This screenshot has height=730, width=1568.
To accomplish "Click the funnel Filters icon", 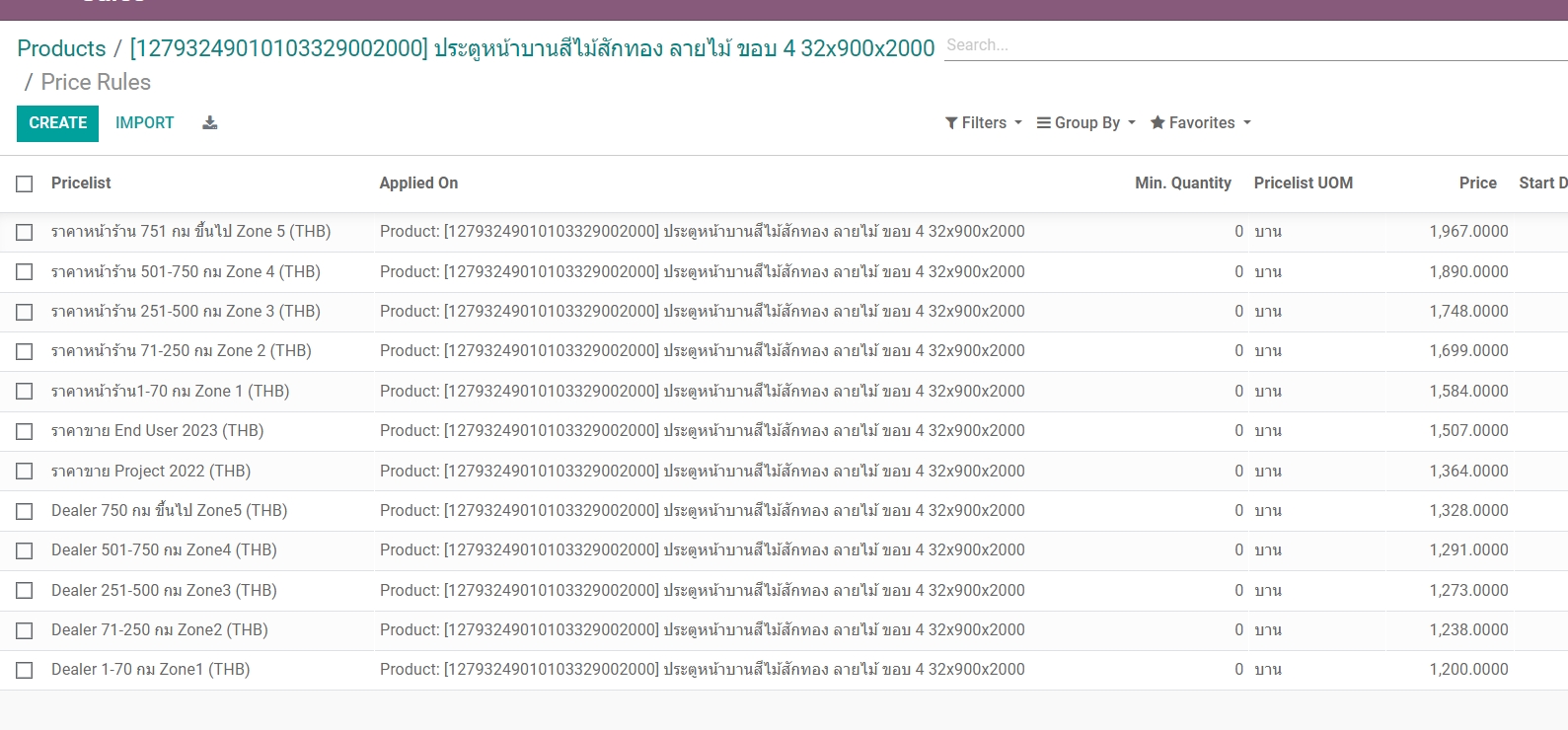I will [x=951, y=123].
